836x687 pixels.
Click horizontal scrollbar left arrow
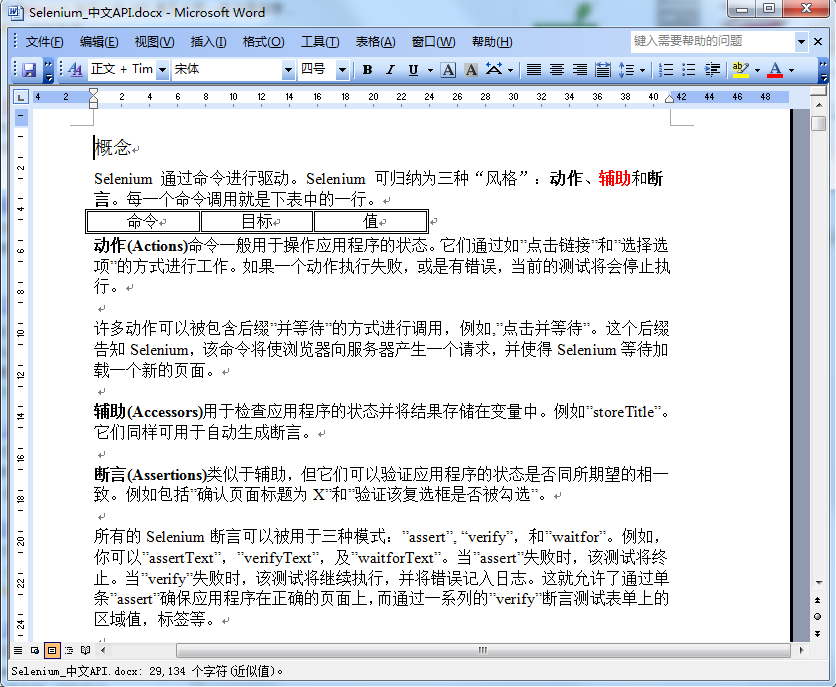coord(103,650)
